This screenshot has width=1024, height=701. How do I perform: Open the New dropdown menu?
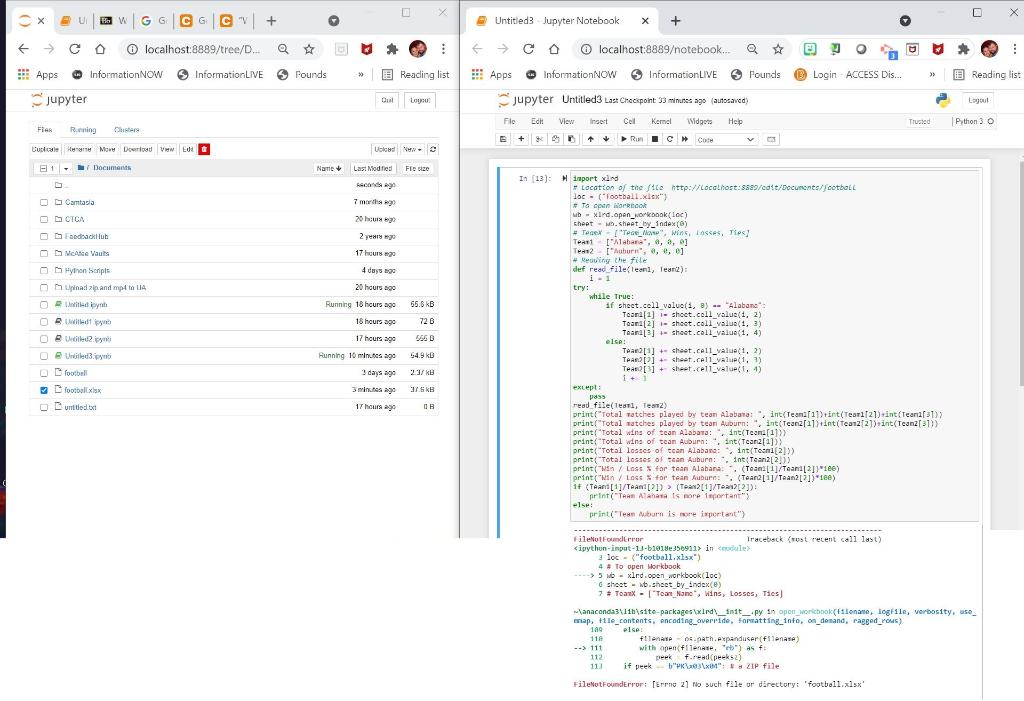(x=411, y=148)
